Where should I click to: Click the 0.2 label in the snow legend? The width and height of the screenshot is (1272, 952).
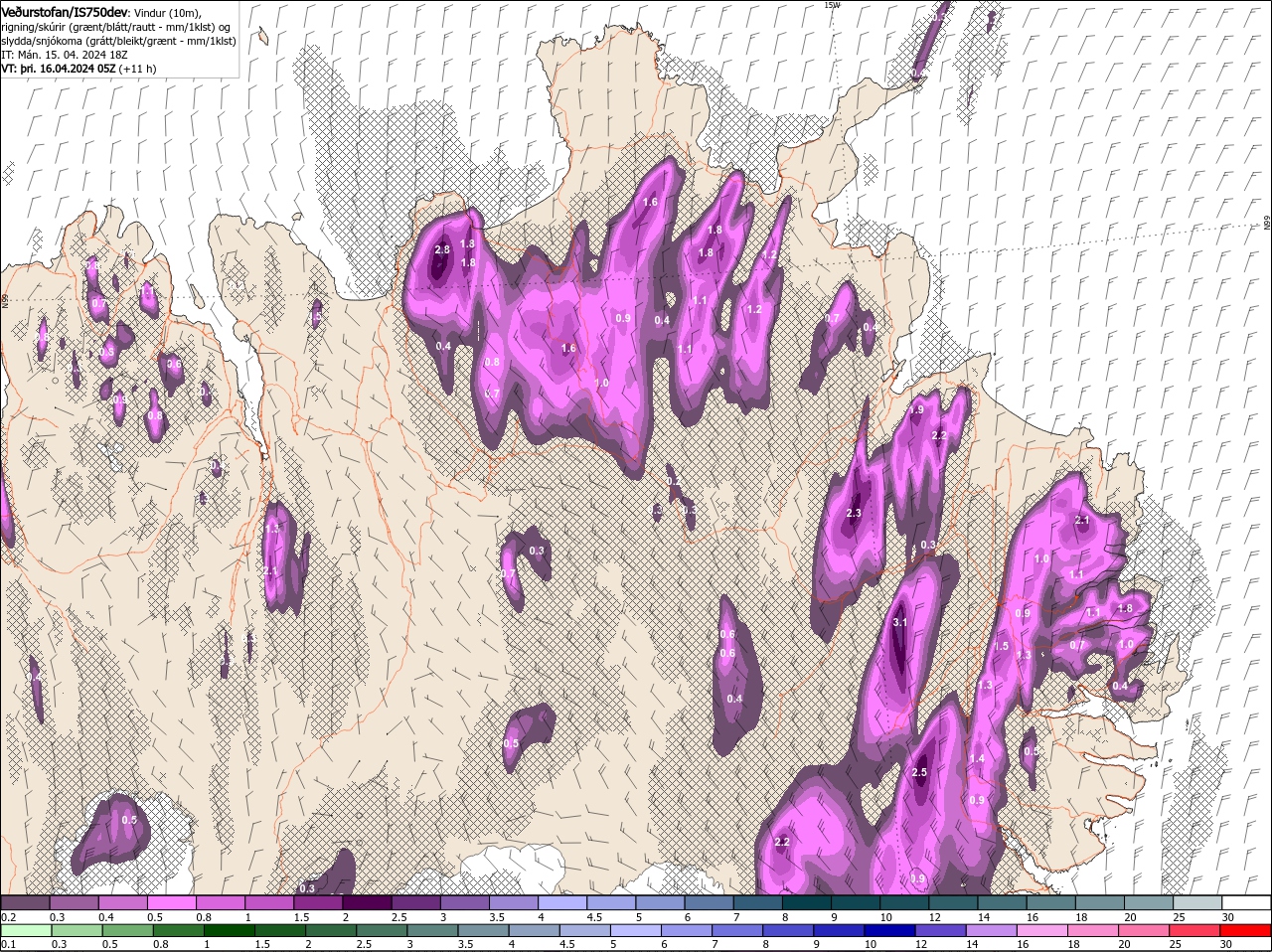(8, 916)
